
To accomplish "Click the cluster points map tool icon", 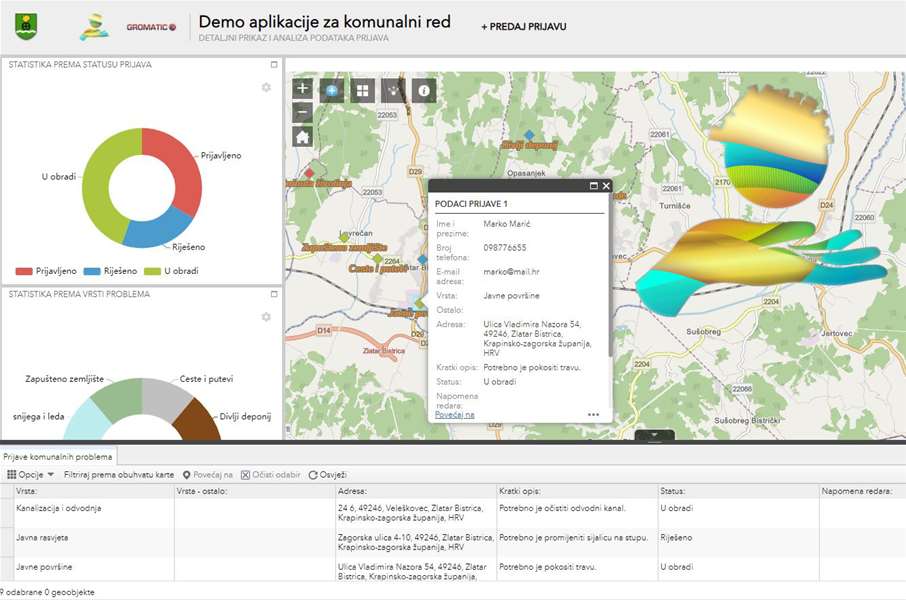I will (393, 90).
